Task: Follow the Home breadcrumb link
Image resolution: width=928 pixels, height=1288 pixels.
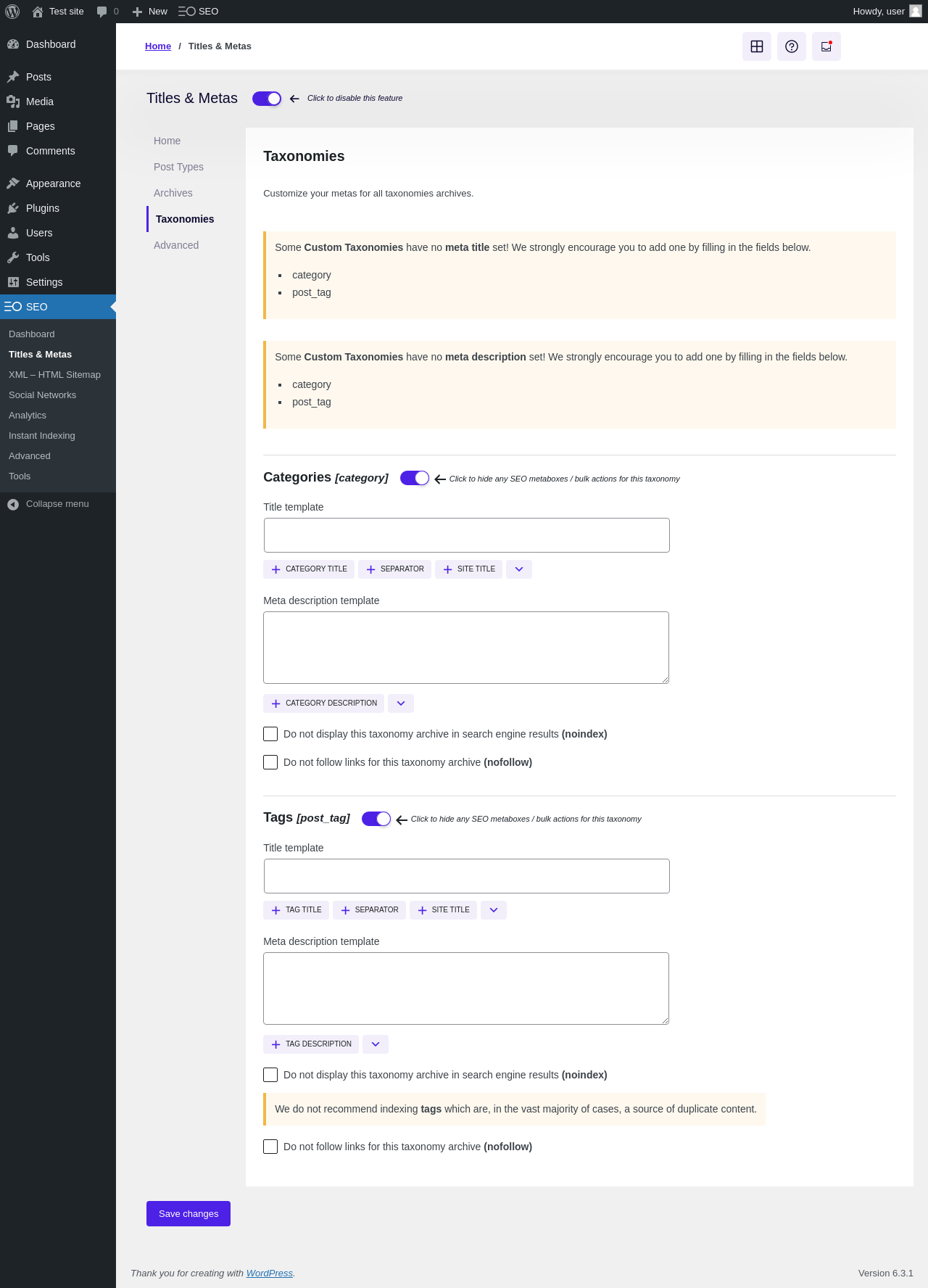Action: coord(158,46)
